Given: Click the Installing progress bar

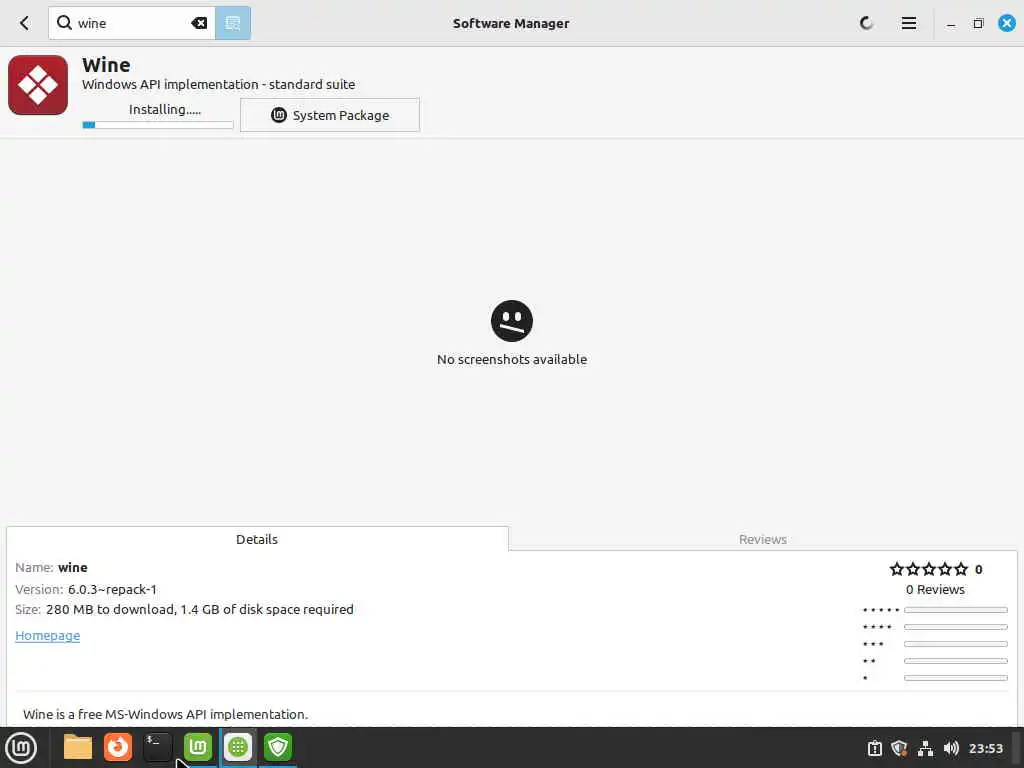Looking at the screenshot, I should (x=157, y=125).
